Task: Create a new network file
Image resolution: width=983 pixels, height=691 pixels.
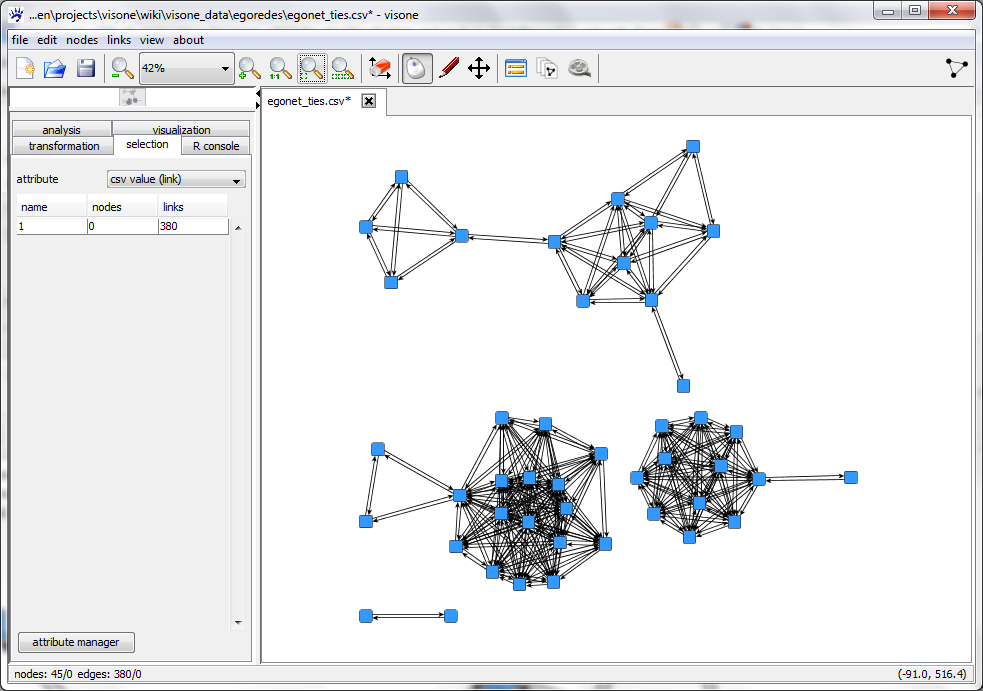Action: [x=26, y=68]
